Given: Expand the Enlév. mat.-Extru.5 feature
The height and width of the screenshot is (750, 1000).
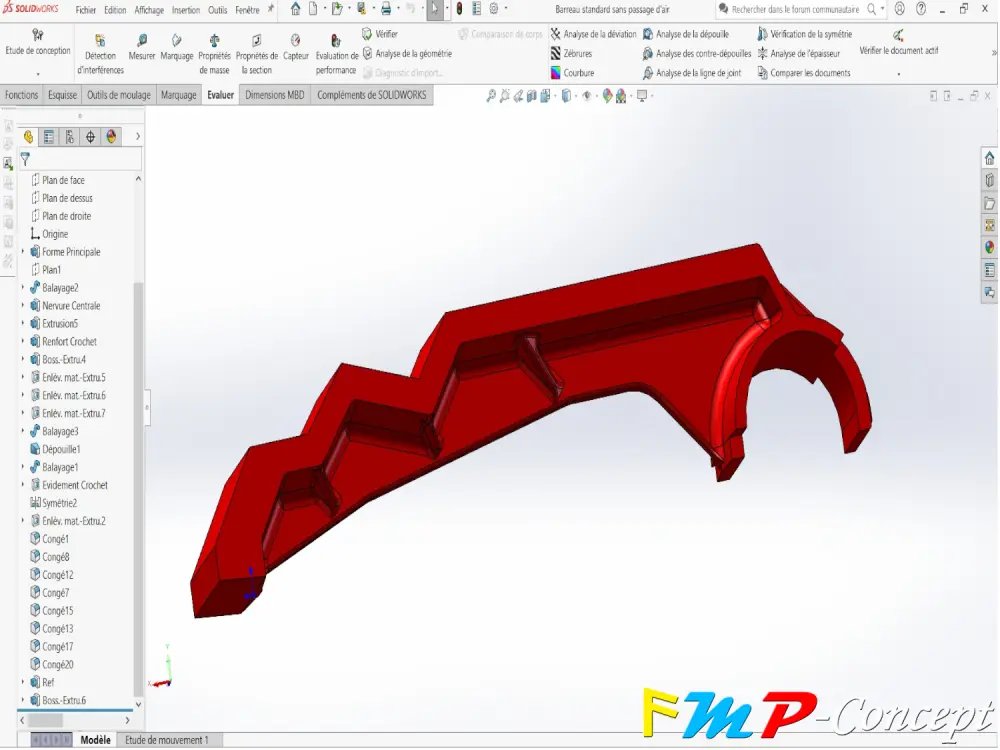Looking at the screenshot, I should point(23,377).
